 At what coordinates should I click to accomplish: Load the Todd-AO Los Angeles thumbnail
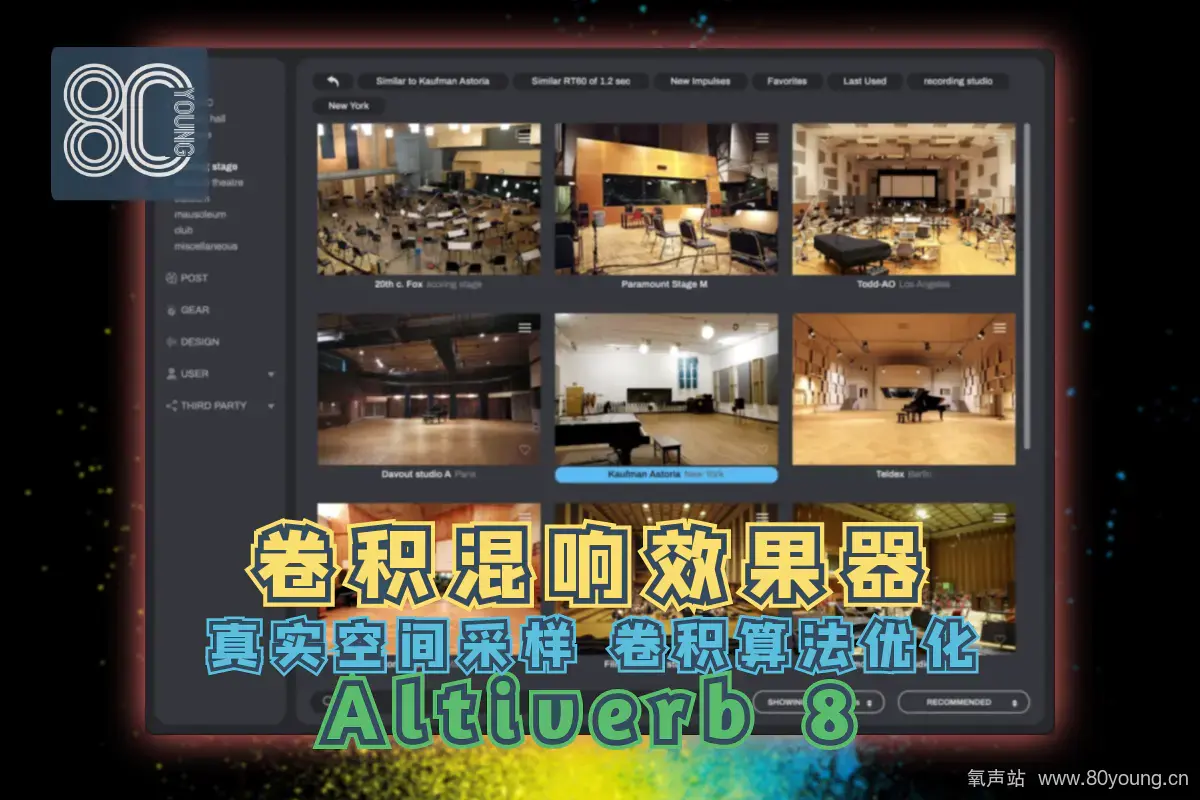pyautogui.click(x=904, y=199)
